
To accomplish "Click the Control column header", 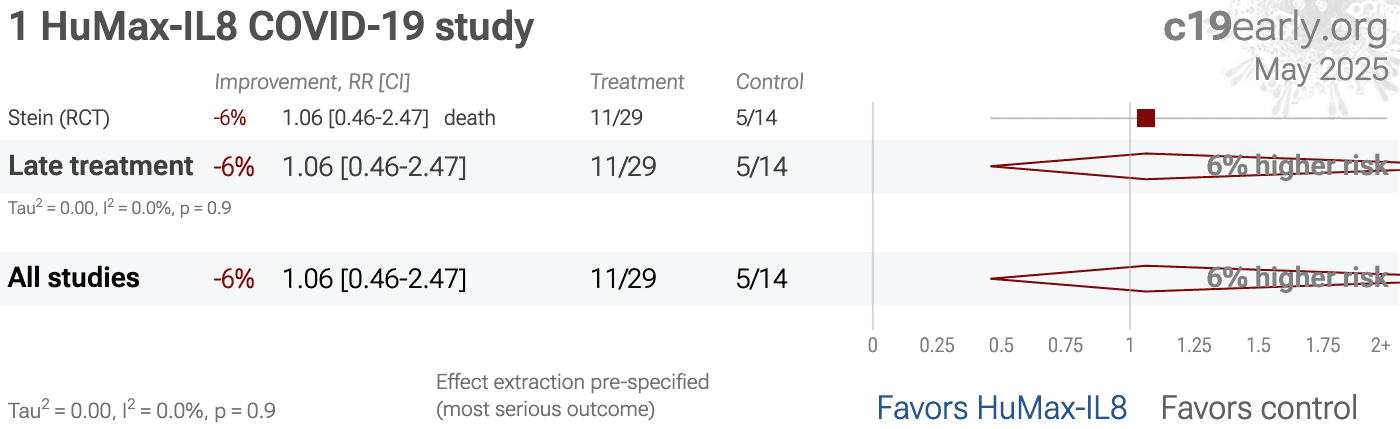I will (x=770, y=82).
